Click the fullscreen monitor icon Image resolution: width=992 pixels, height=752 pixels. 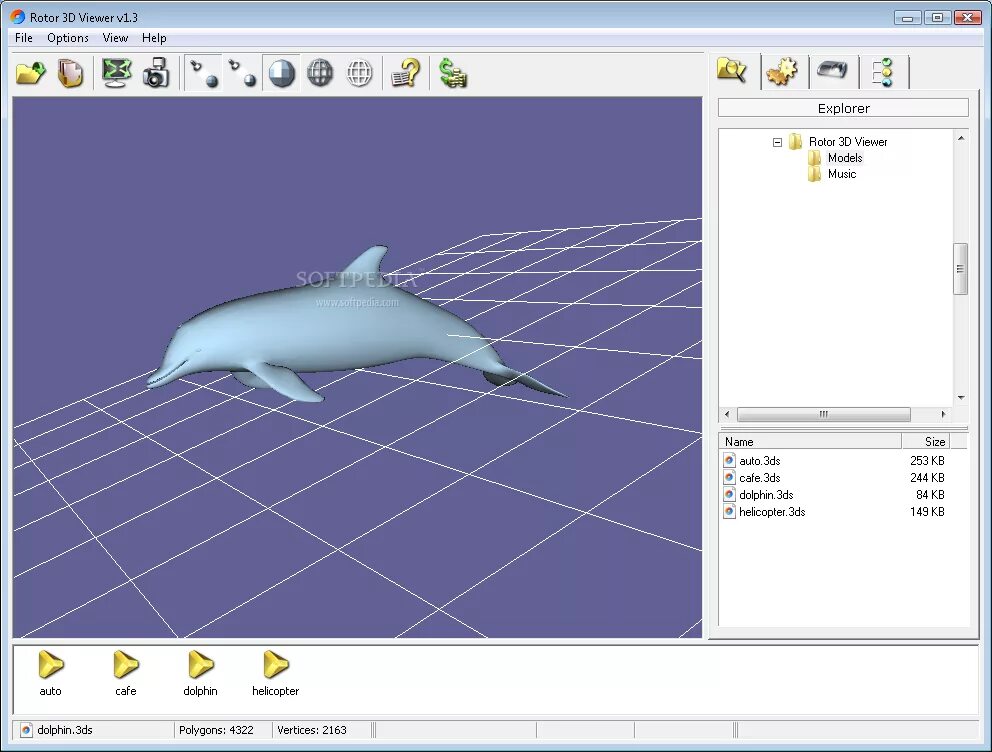pos(117,73)
